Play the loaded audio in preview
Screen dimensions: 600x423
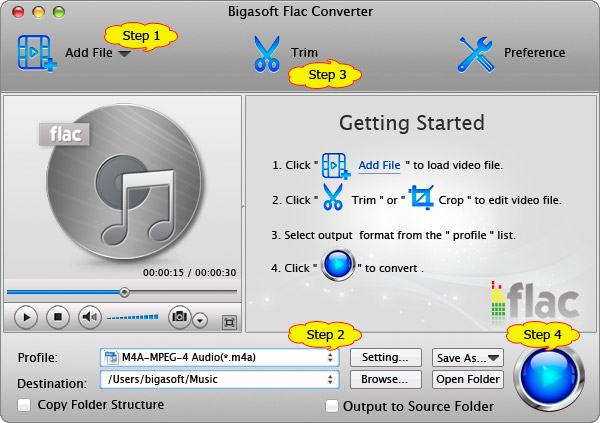coord(26,317)
